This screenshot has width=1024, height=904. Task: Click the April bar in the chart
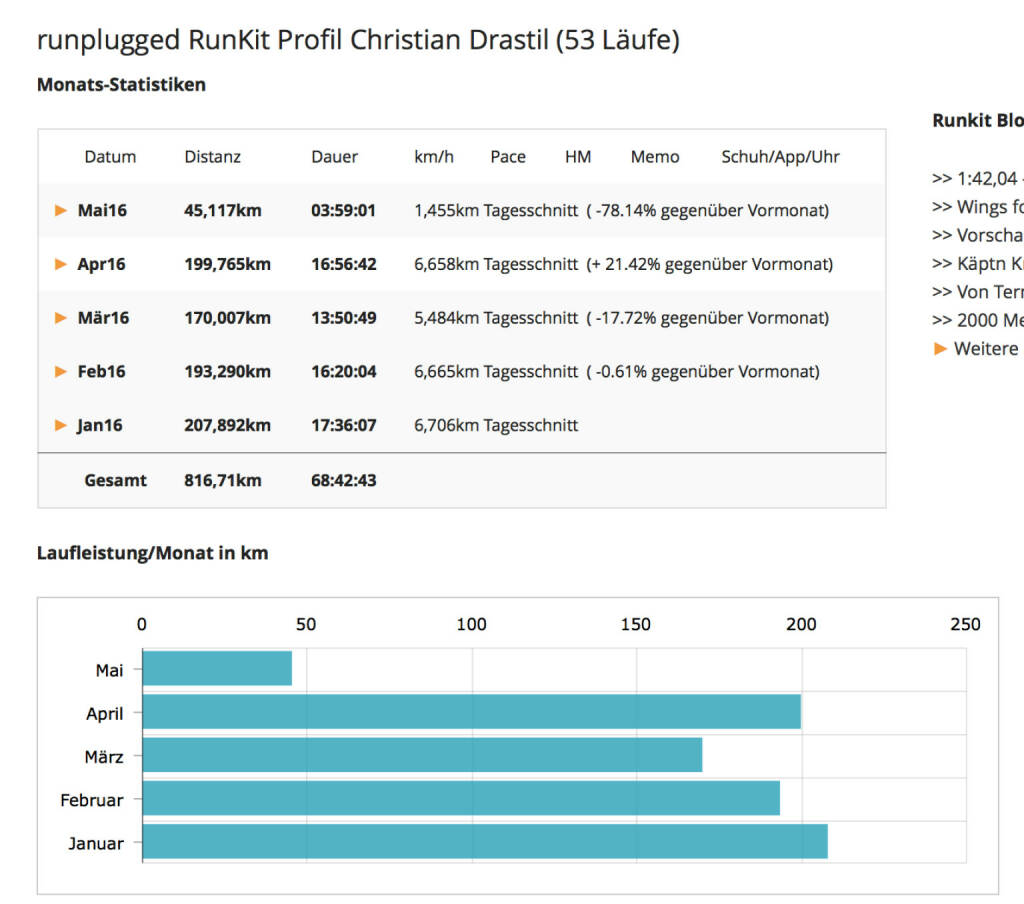pyautogui.click(x=472, y=711)
